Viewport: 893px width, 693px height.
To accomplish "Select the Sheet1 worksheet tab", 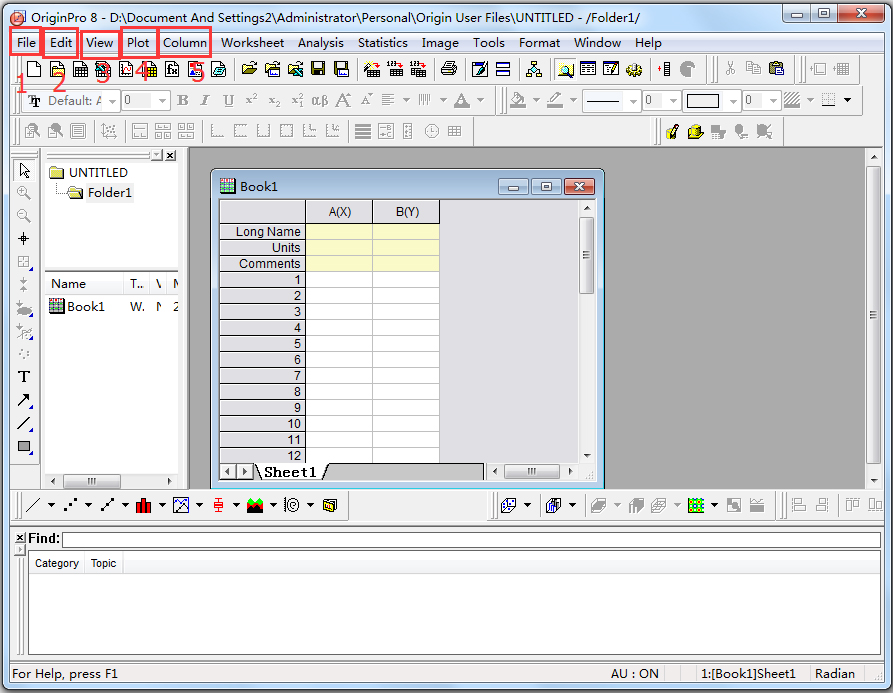I will pos(290,472).
